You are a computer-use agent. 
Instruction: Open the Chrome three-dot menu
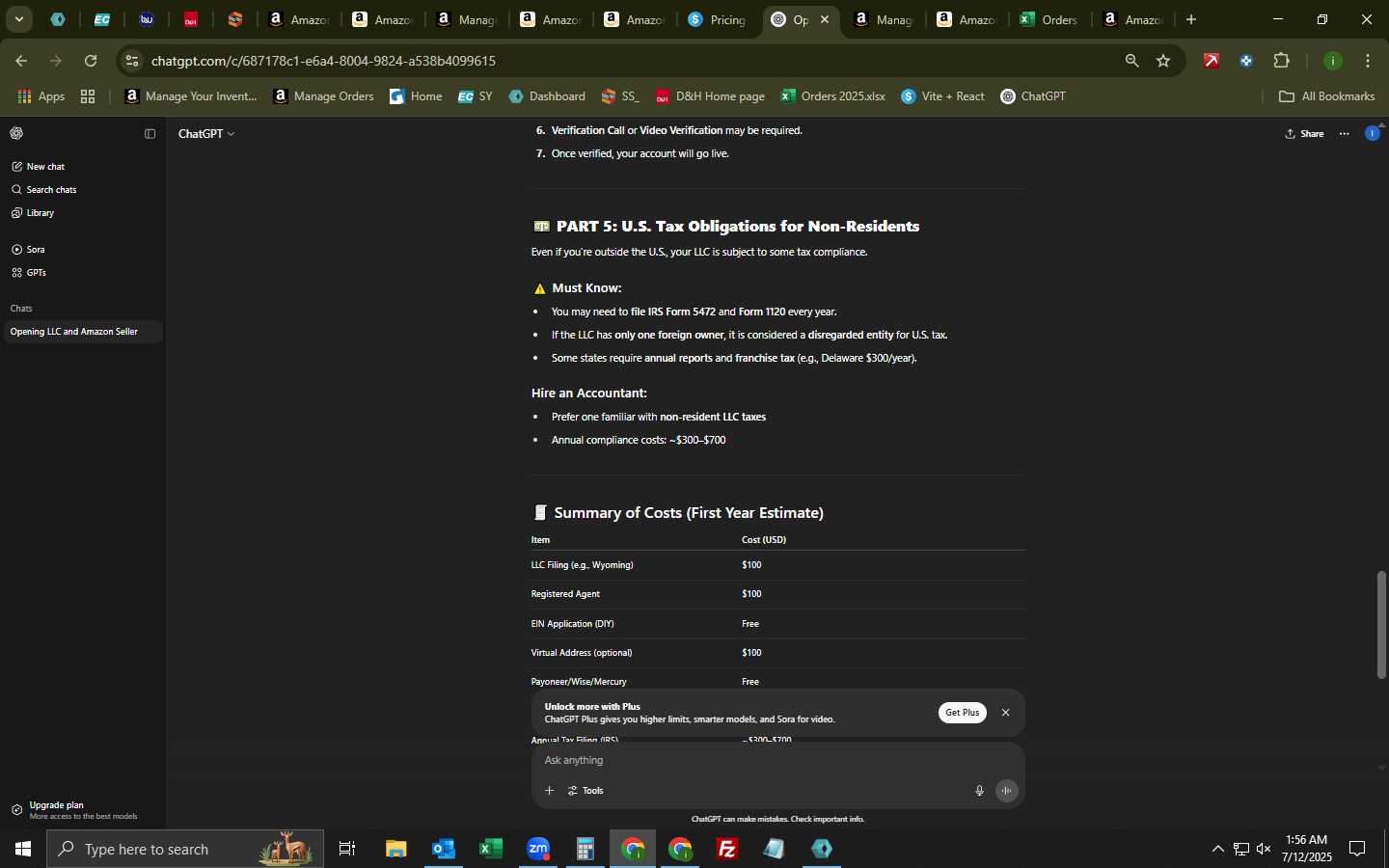point(1368,61)
